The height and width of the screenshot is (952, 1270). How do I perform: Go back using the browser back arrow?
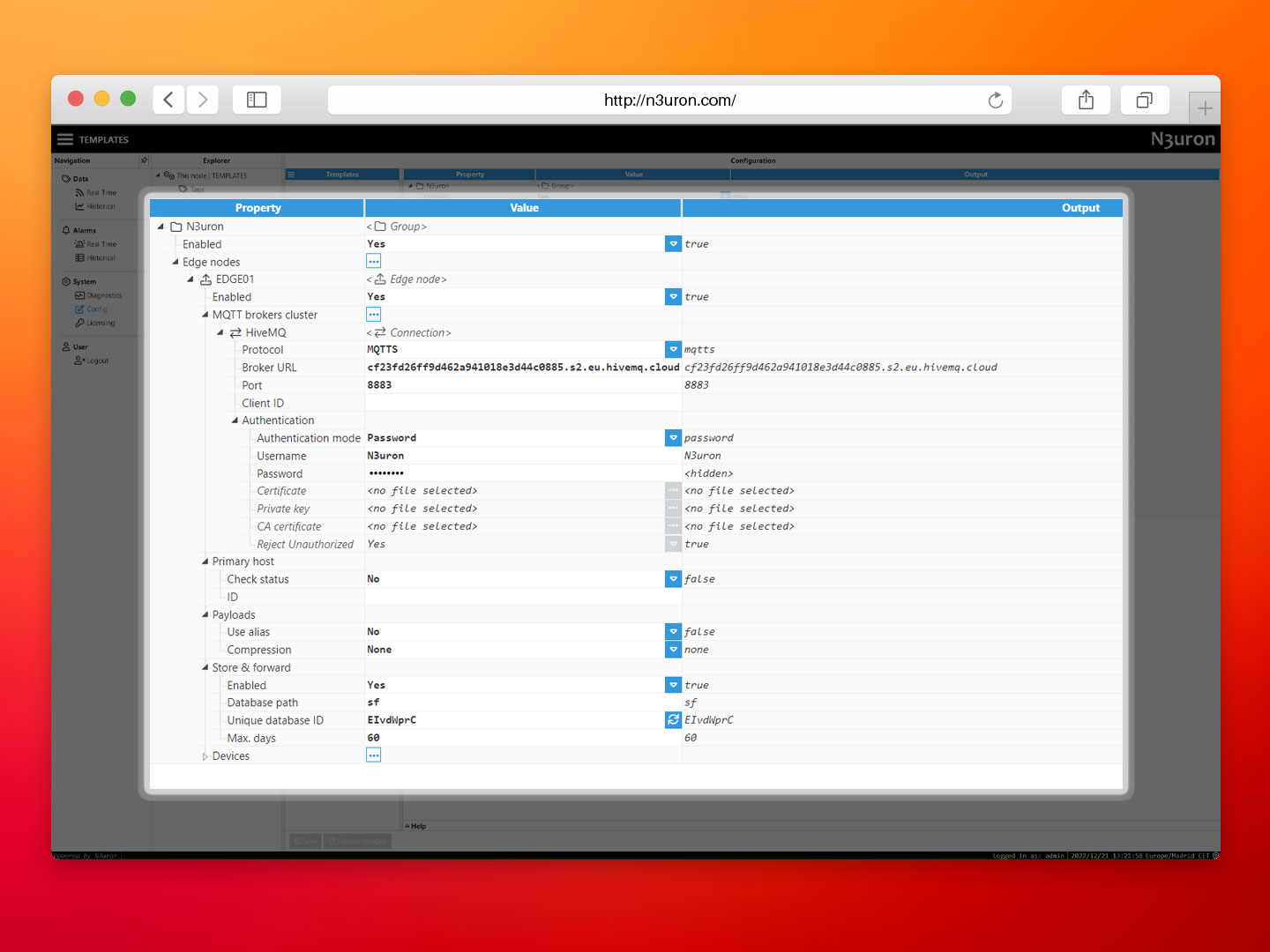coord(168,100)
